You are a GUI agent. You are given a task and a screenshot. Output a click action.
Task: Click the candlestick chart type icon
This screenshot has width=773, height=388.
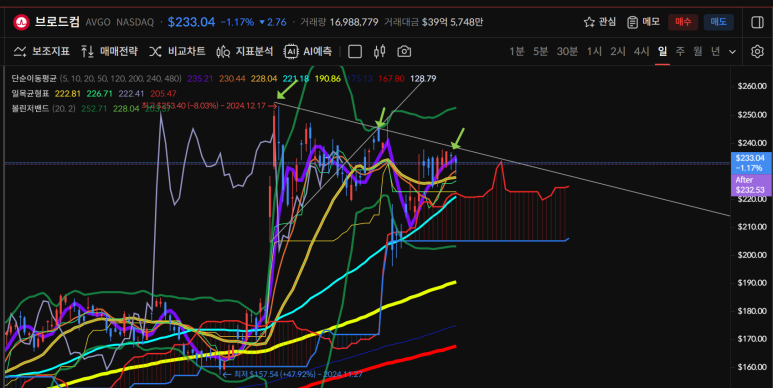[x=379, y=51]
